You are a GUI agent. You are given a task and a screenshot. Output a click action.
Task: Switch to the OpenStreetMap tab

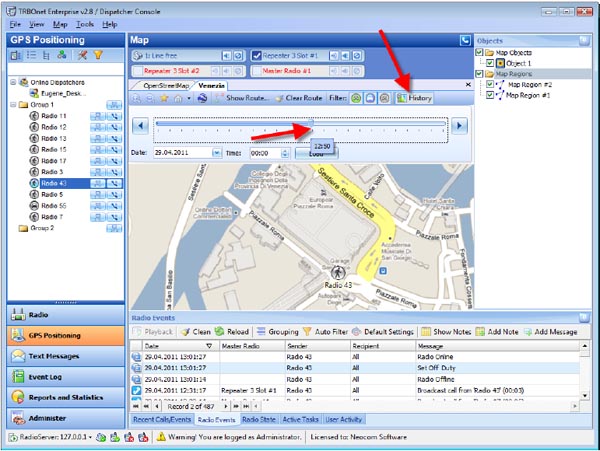pos(166,86)
